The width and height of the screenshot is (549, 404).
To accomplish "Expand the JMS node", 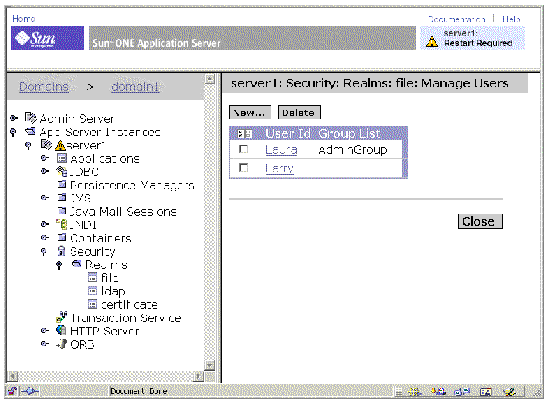I will click(x=44, y=197).
